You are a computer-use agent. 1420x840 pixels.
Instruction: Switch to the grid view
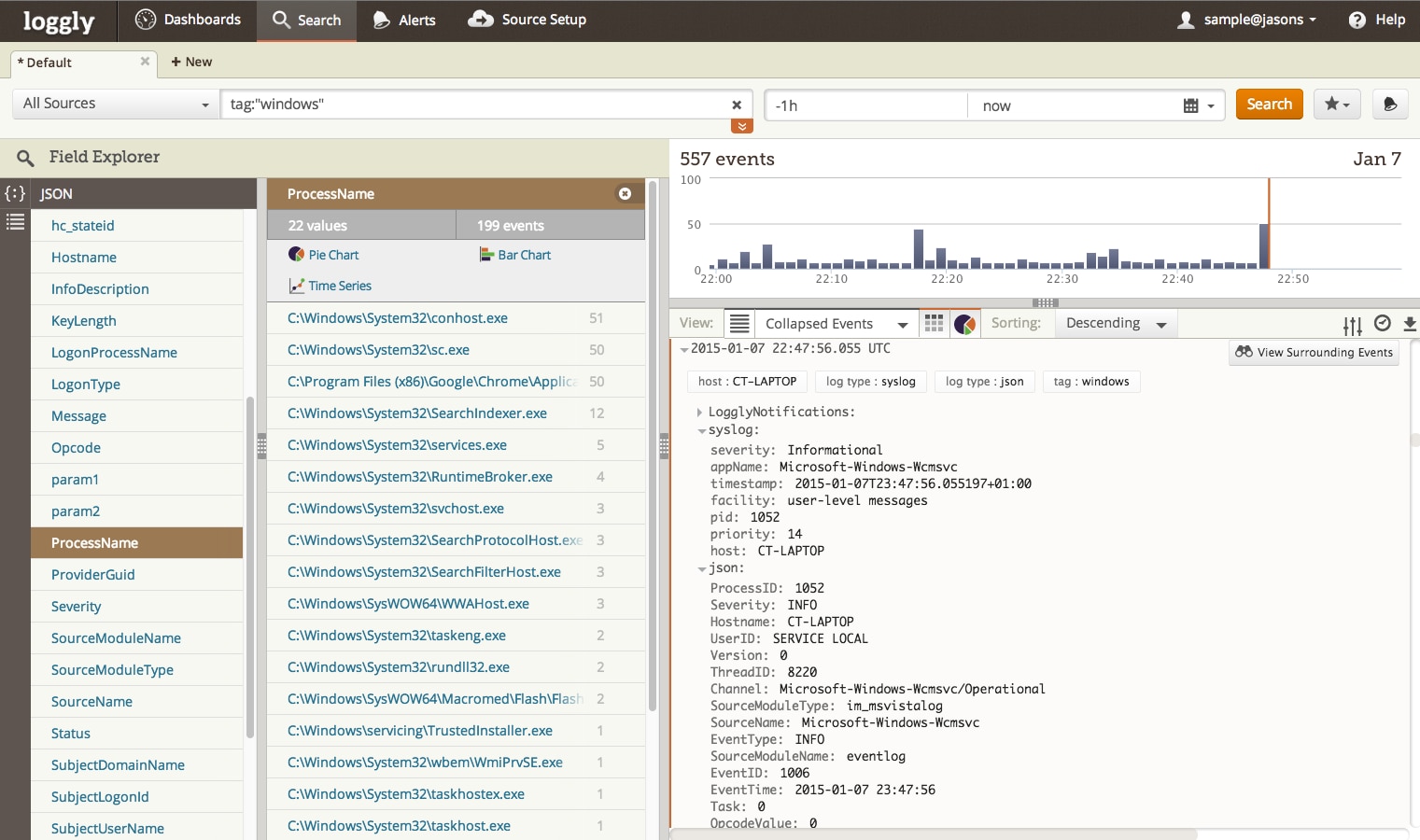tap(933, 324)
